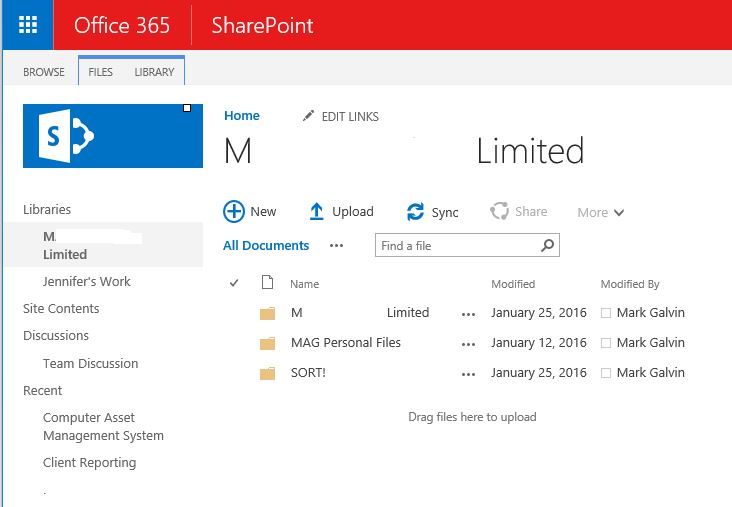
Task: Open the LIBRARY ribbon tab
Action: click(x=154, y=72)
